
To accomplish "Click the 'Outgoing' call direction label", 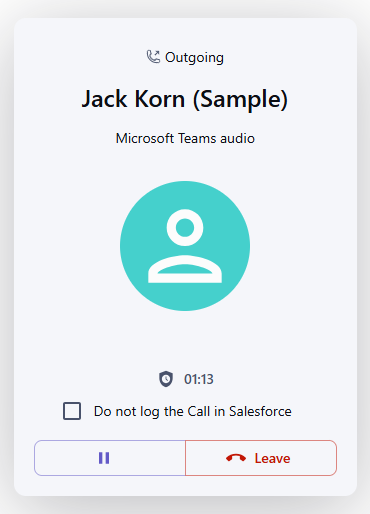I will click(x=194, y=57).
